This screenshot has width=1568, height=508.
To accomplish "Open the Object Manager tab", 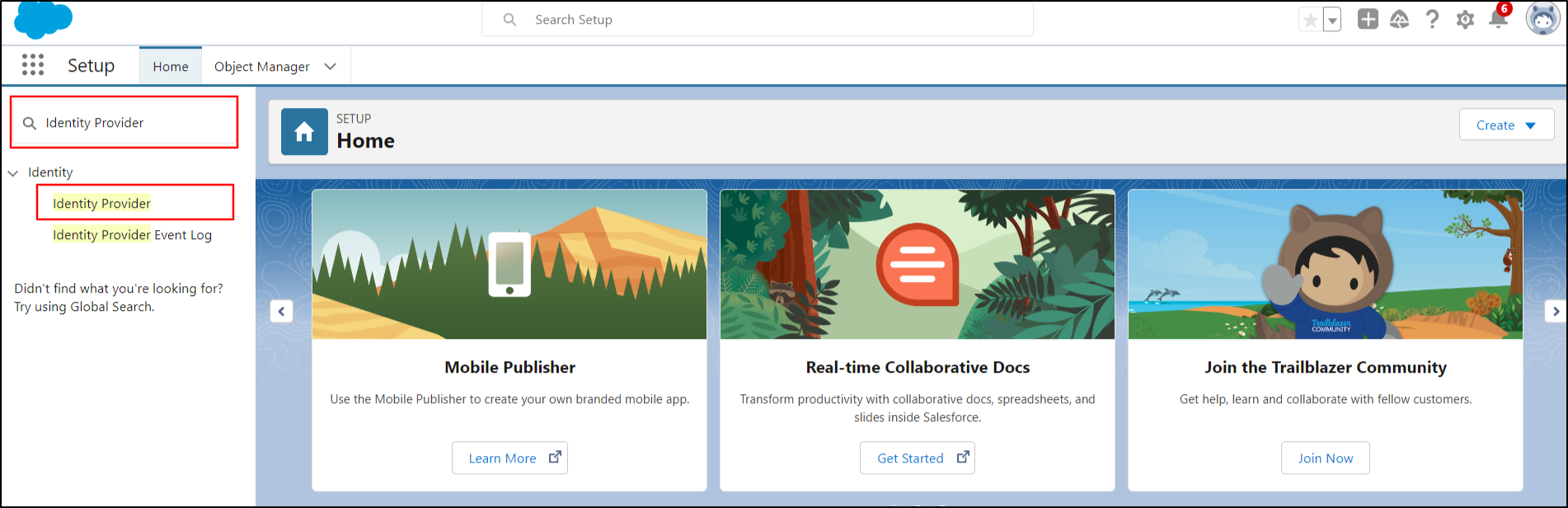I will point(262,66).
